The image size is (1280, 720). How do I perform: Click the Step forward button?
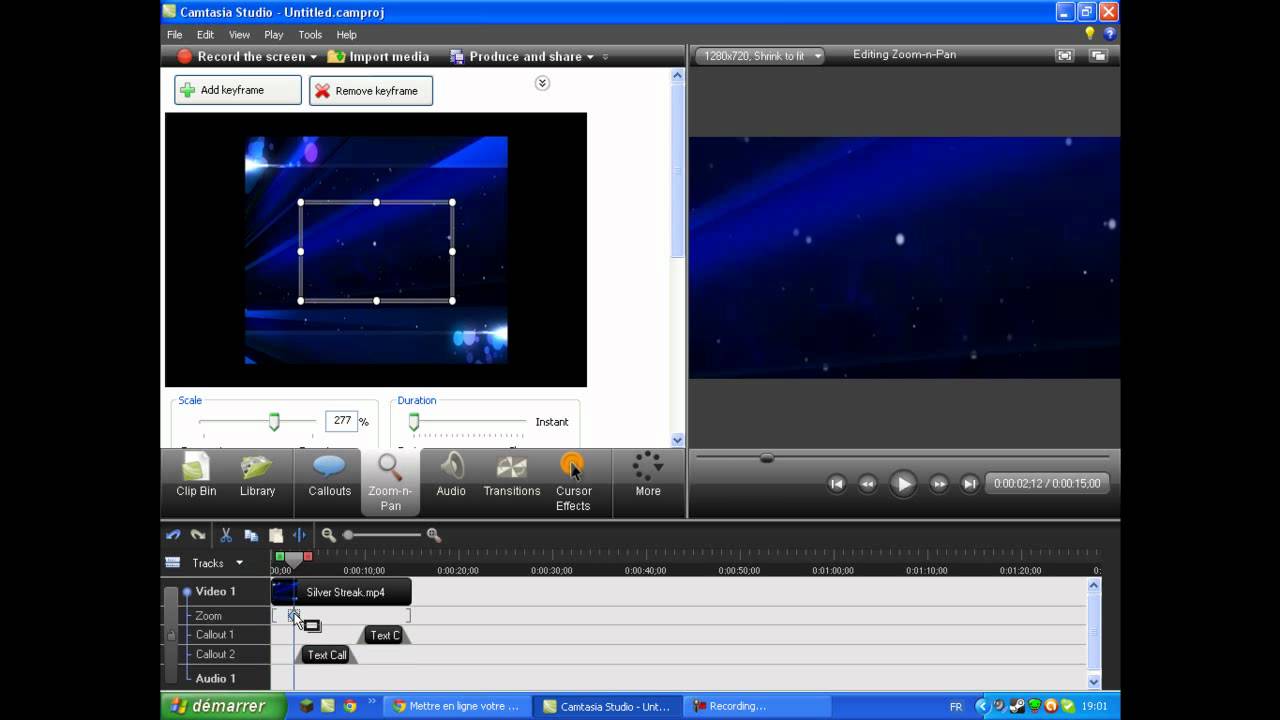(939, 484)
